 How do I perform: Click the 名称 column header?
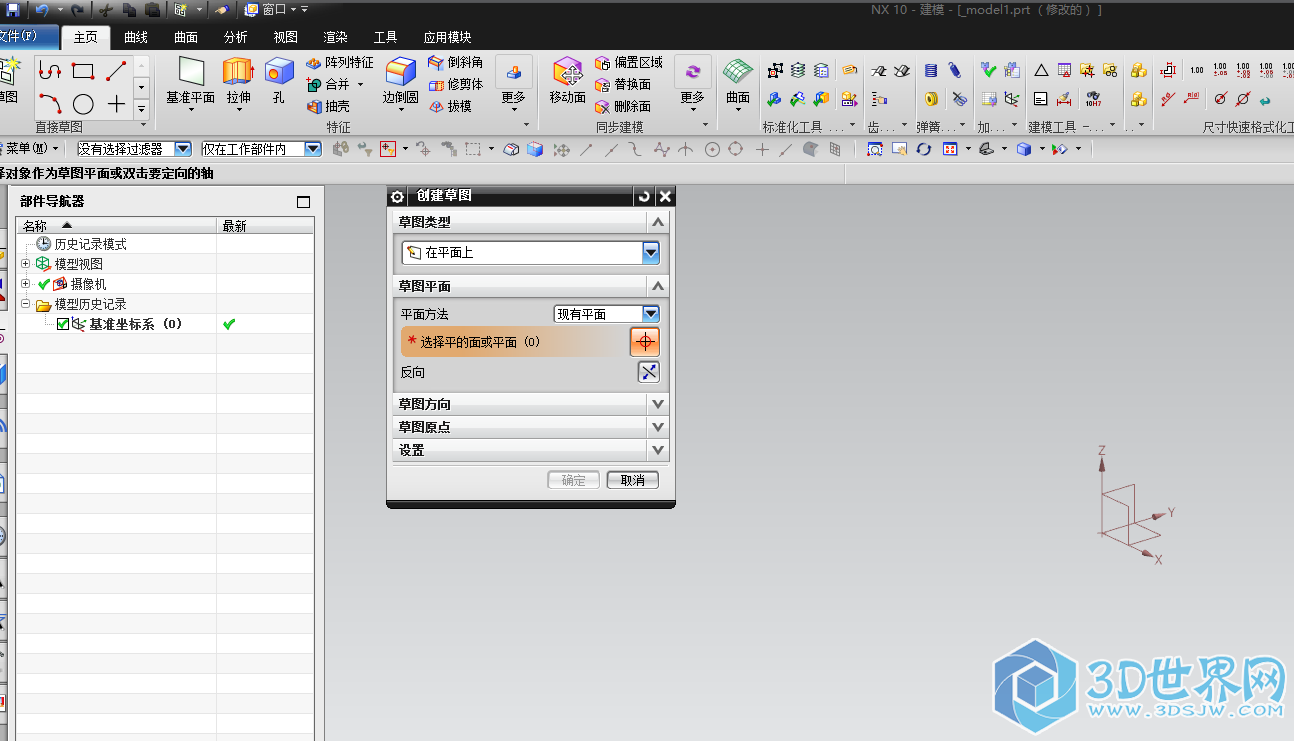116,226
